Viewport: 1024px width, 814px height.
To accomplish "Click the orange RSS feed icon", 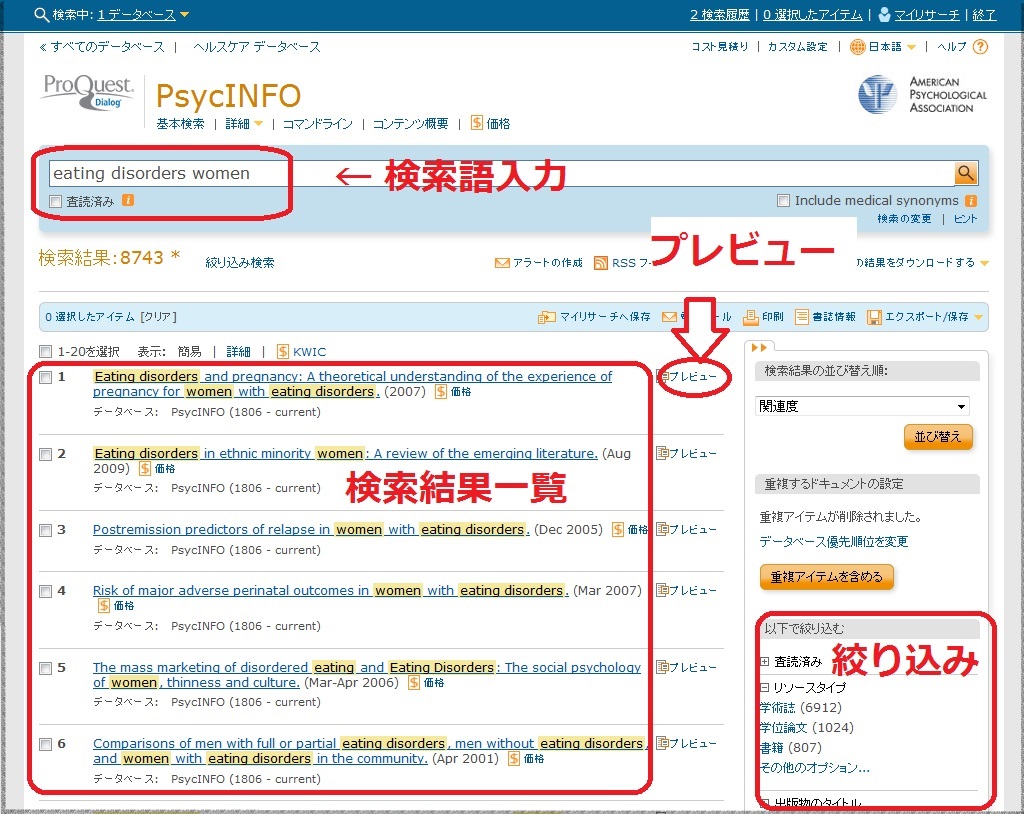I will coord(601,263).
